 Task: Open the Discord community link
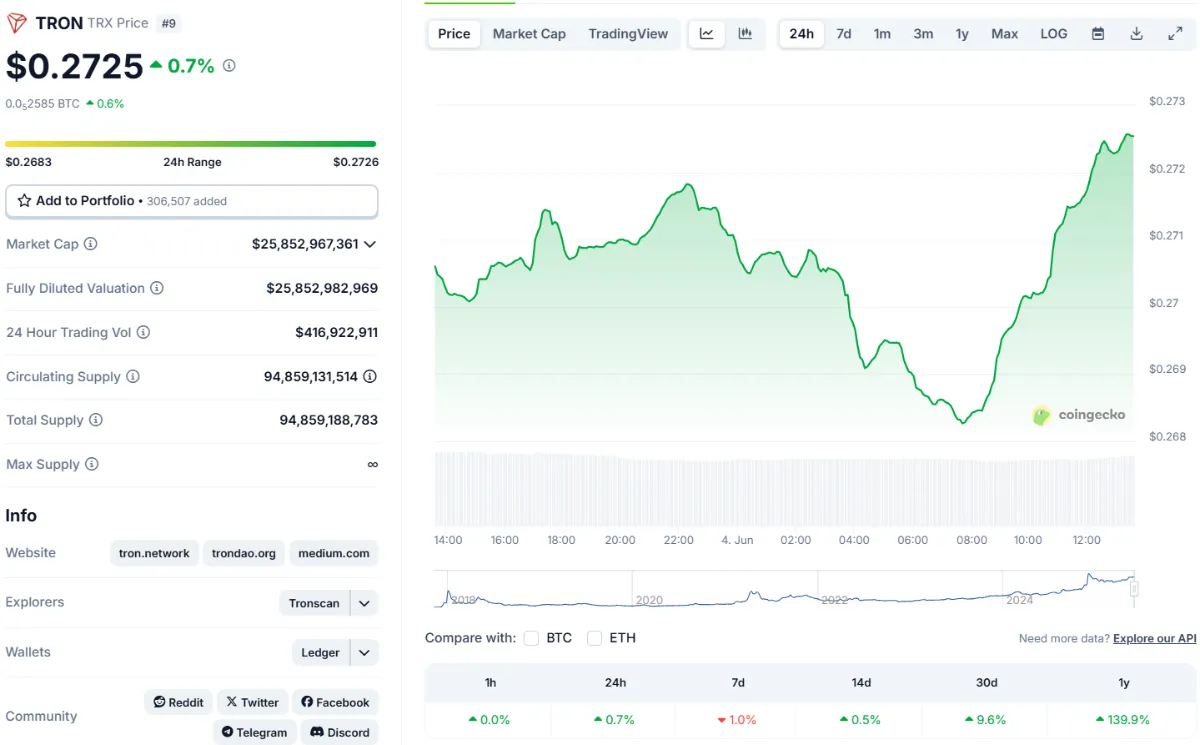pos(339,732)
